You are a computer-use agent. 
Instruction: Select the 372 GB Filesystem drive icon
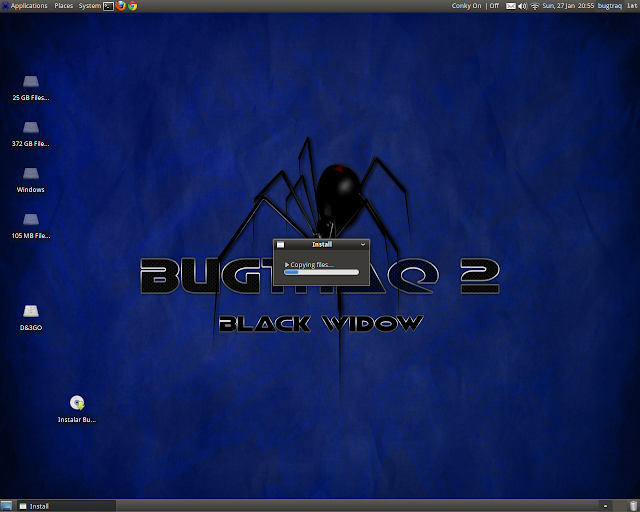pyautogui.click(x=31, y=134)
